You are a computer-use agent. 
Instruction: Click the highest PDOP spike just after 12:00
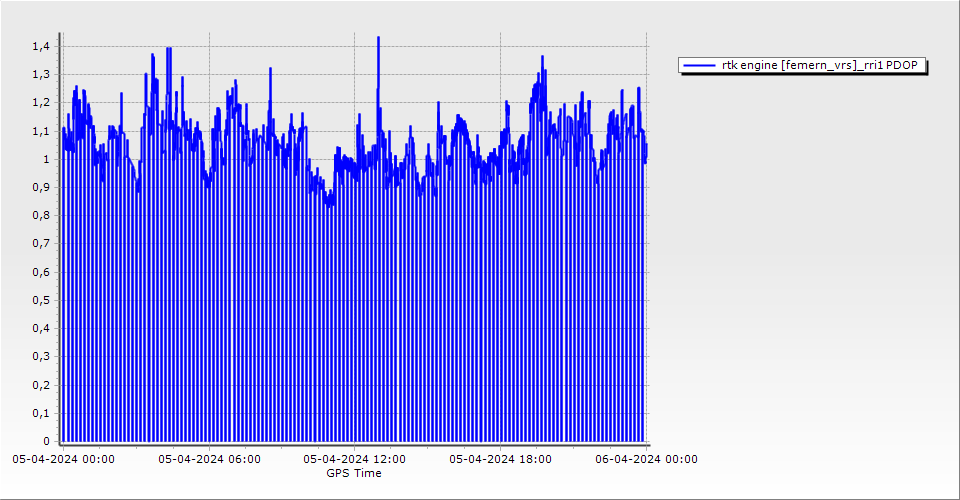coord(378,38)
